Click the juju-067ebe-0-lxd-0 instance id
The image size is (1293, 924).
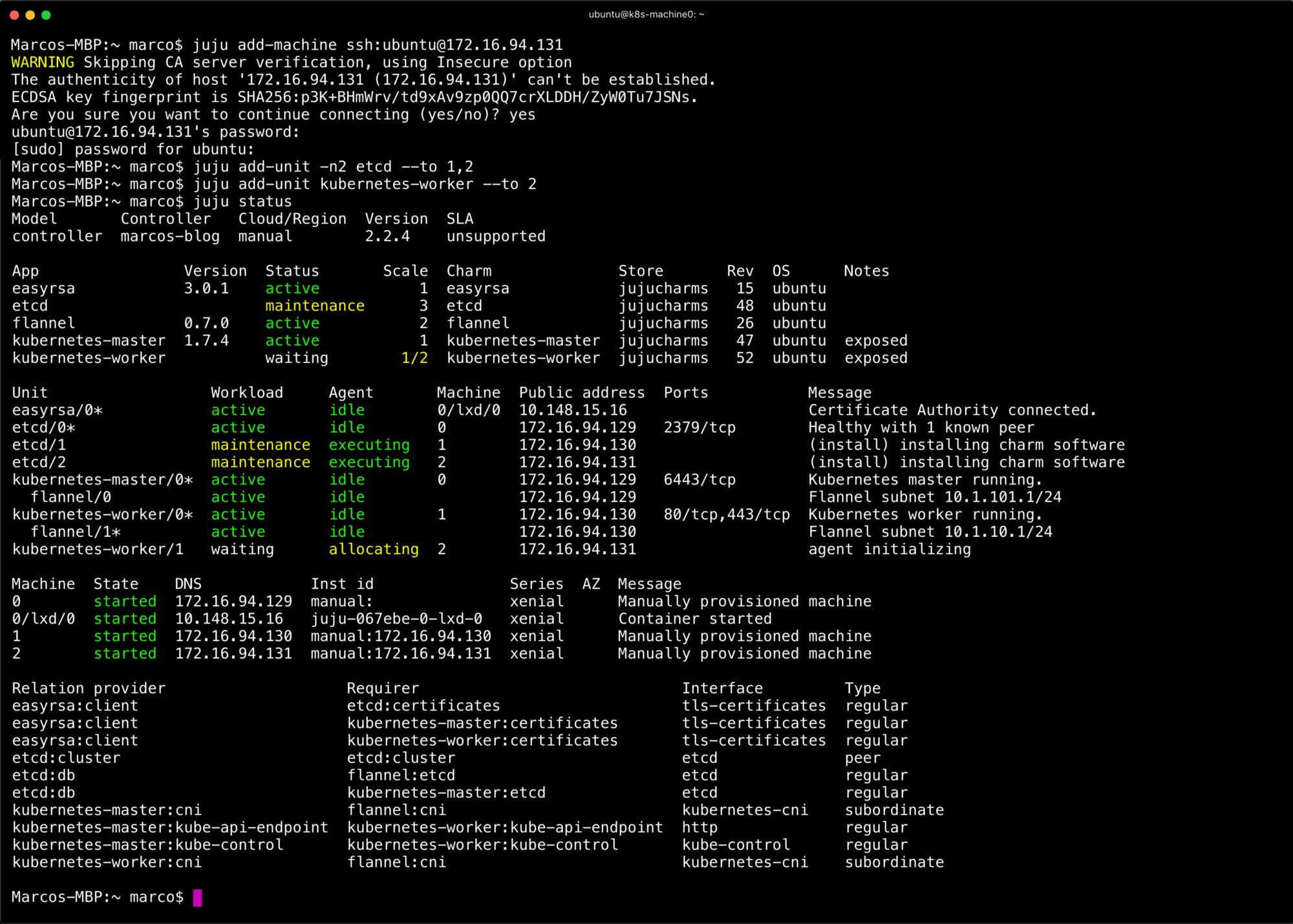tap(396, 619)
